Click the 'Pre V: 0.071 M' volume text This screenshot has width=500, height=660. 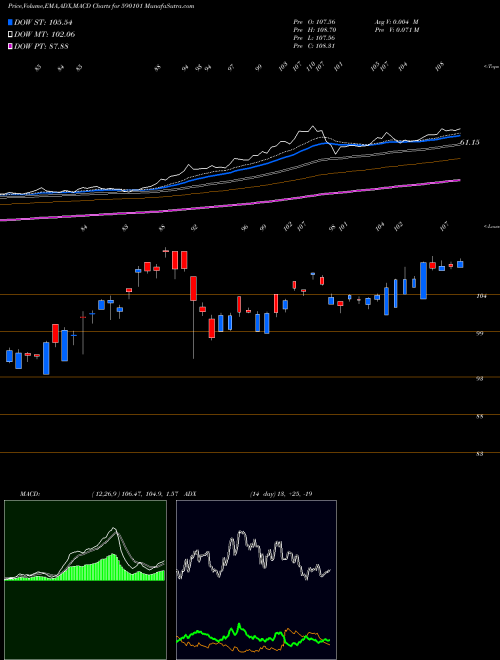coord(396,30)
